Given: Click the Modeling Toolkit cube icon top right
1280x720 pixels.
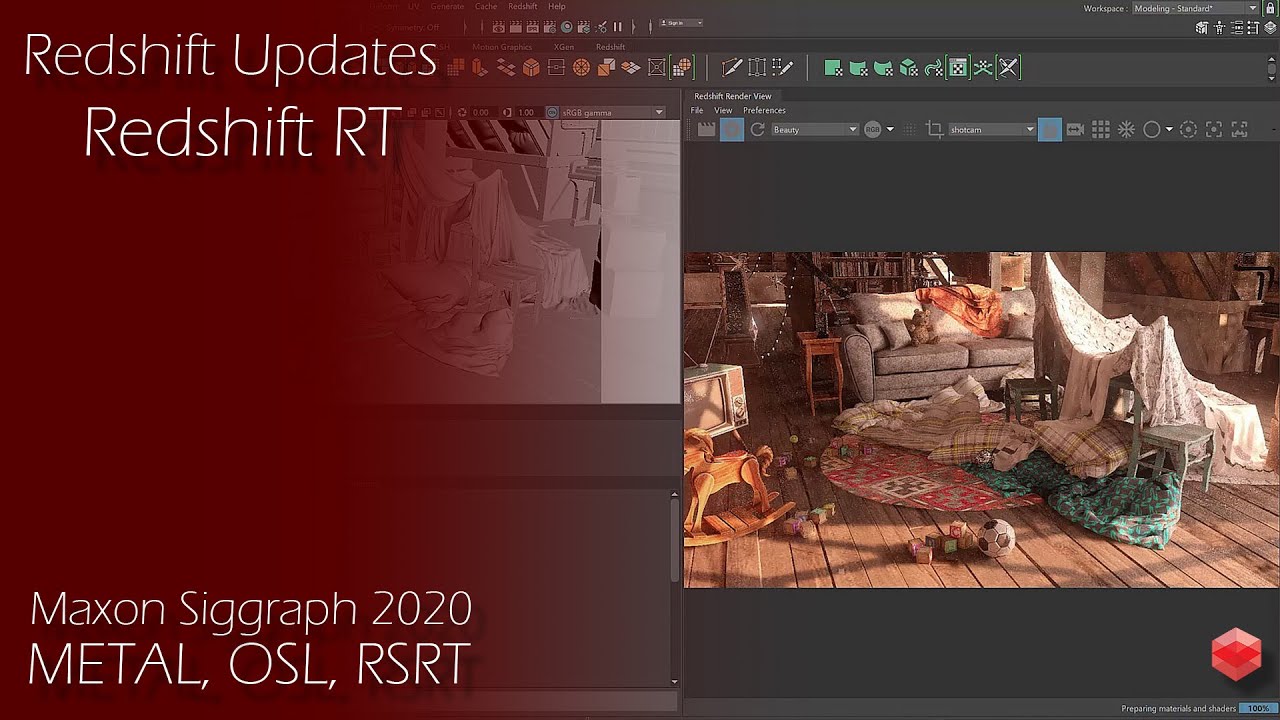Looking at the screenshot, I should pos(1202,28).
